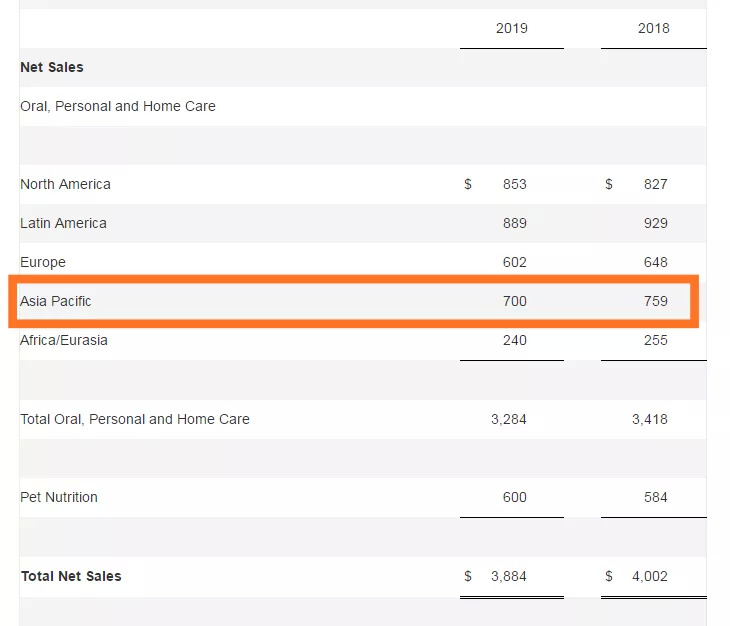
Task: Select Asia Pacific 2018 value 759
Action: point(656,301)
